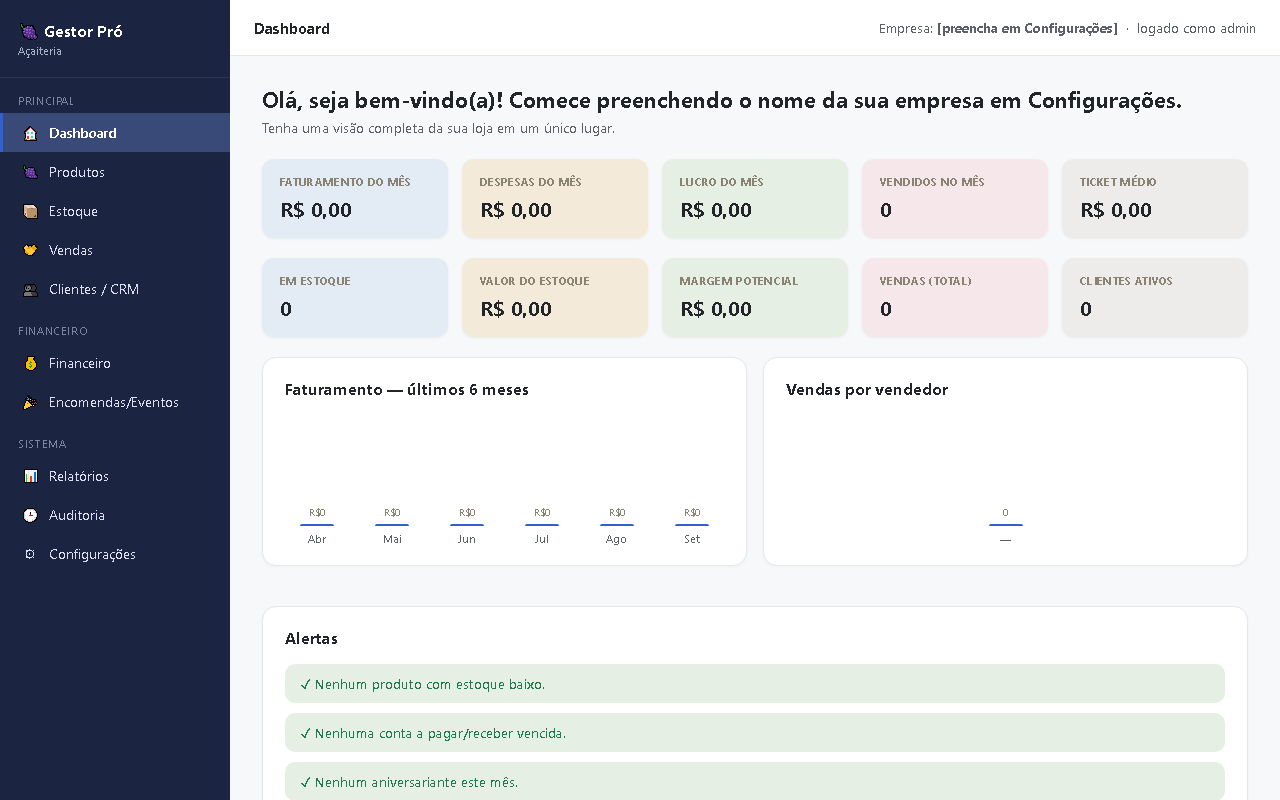Click the Produtos grape icon
Viewport: 1280px width, 800px height.
pos(30,172)
